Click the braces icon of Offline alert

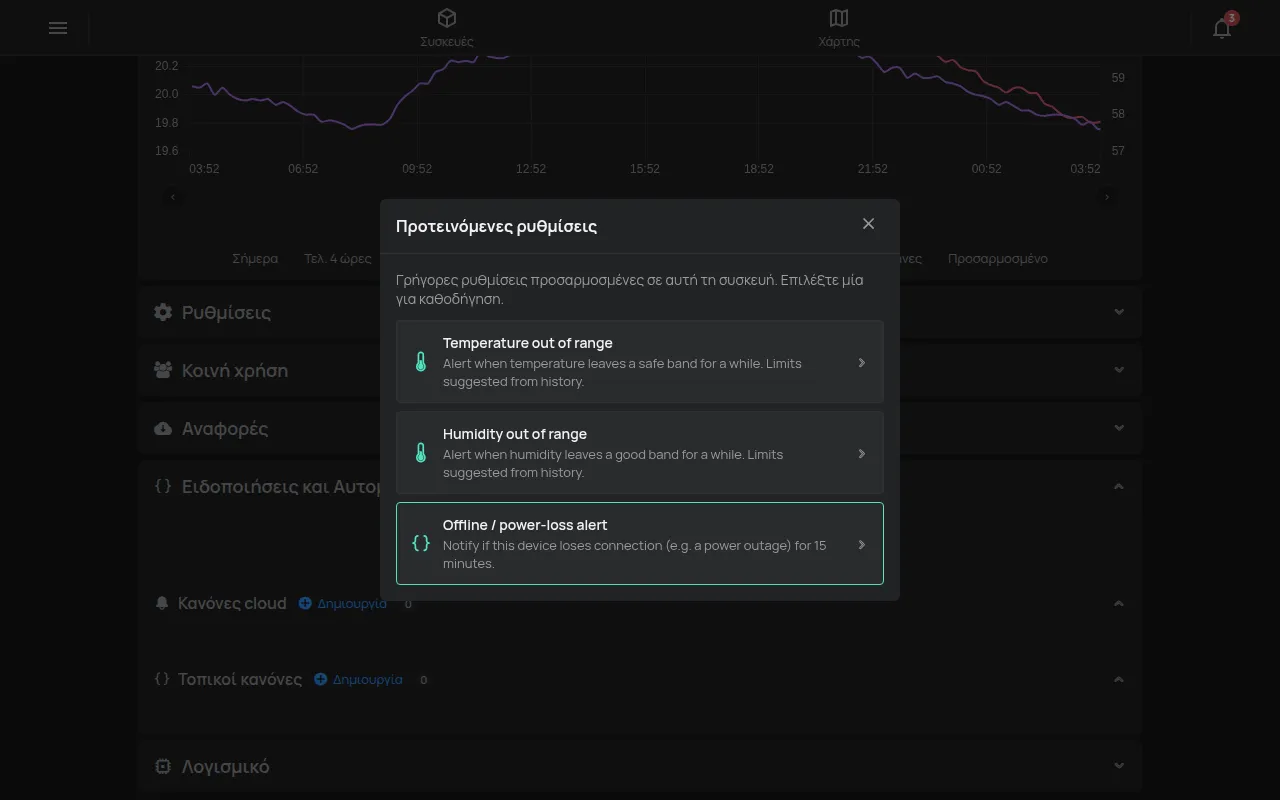pos(421,544)
